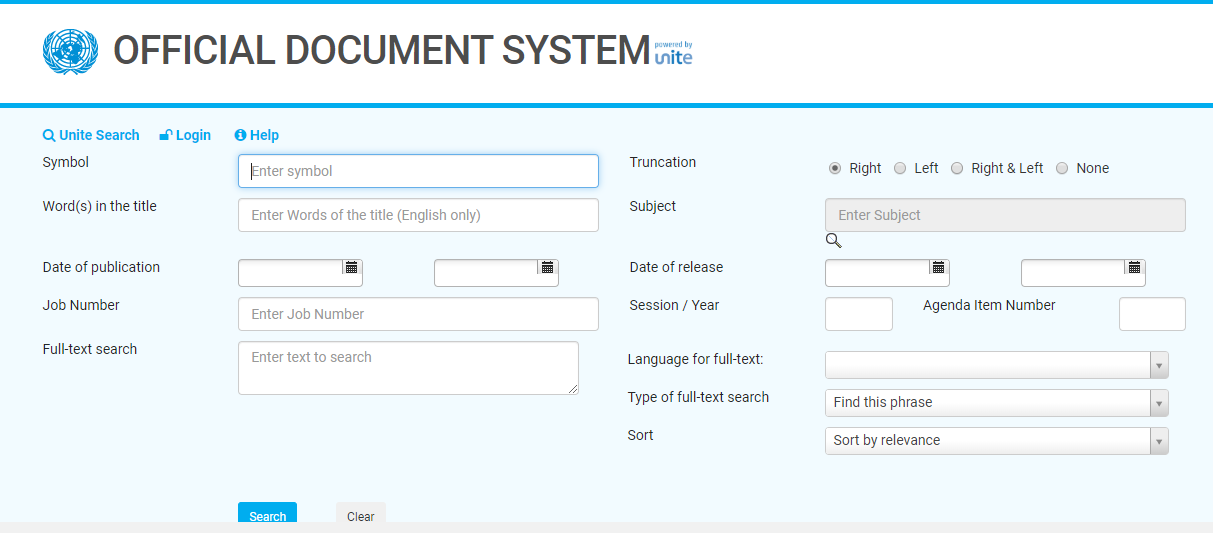Open the Sort by relevance dropdown
The width and height of the screenshot is (1213, 533).
(x=1159, y=441)
